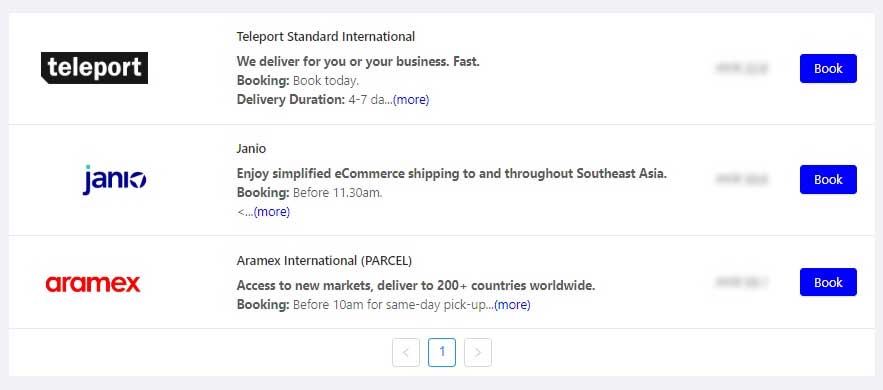Expand more details for Teleport delivery duration
883x390 pixels.
411,100
